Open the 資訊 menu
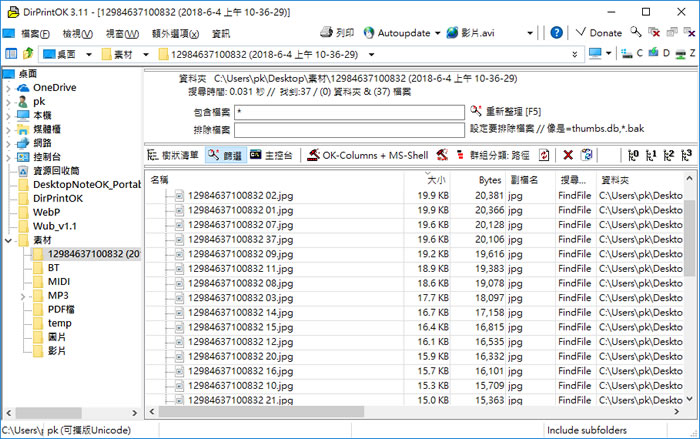 pyautogui.click(x=221, y=33)
